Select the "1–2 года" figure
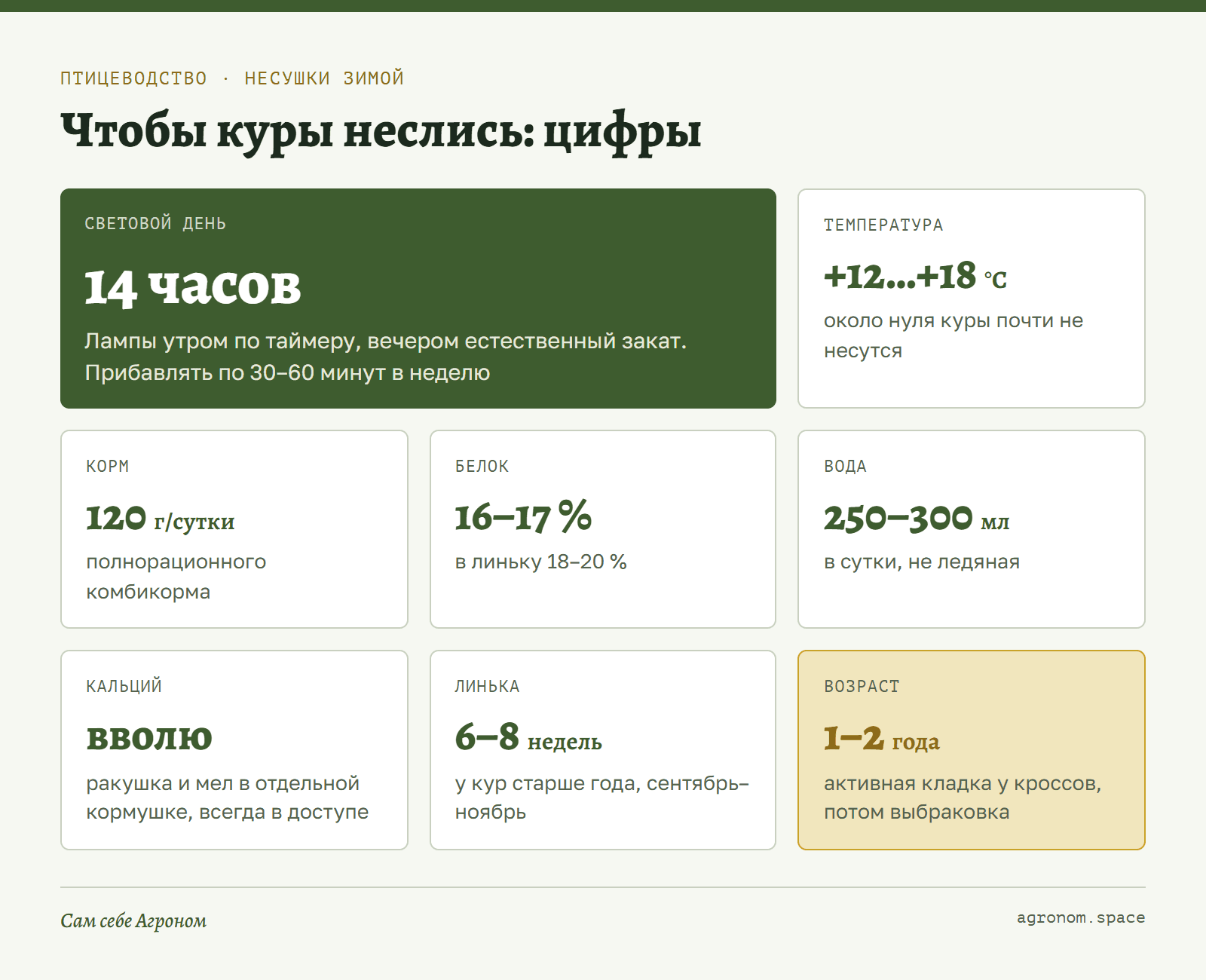 click(882, 740)
